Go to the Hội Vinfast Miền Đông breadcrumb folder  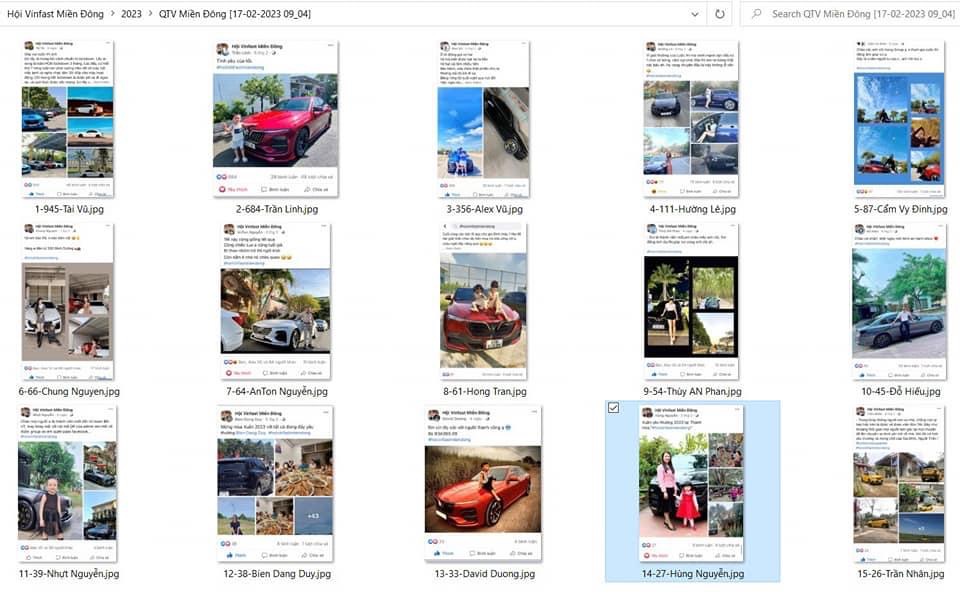click(x=54, y=14)
